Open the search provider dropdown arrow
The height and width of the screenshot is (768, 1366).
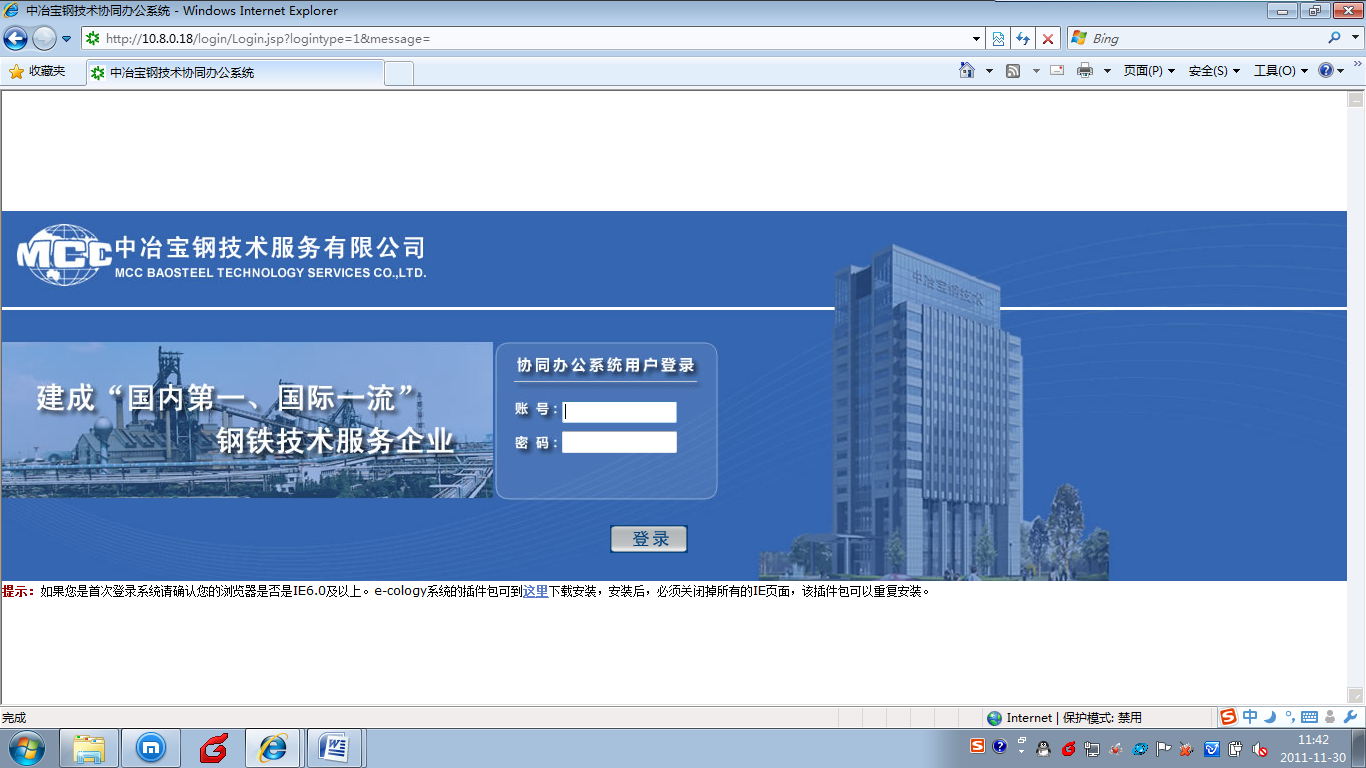click(x=1353, y=39)
